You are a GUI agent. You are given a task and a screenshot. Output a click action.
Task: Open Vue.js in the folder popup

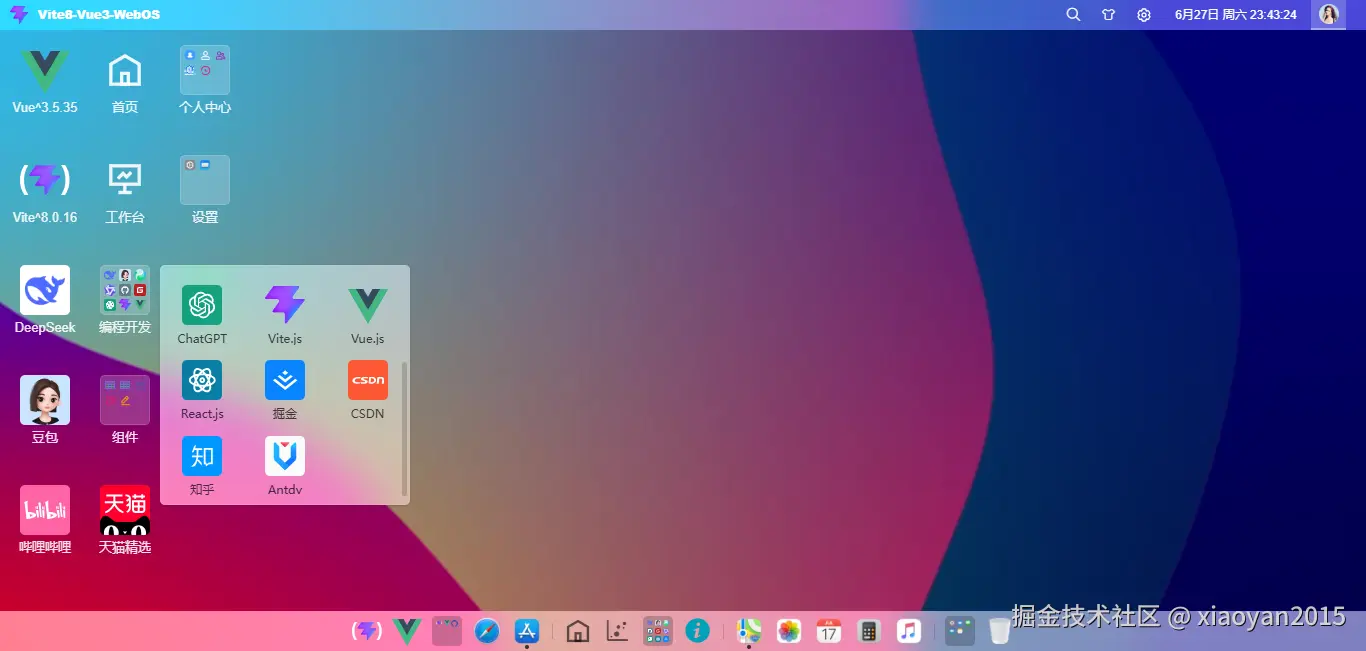coord(368,305)
